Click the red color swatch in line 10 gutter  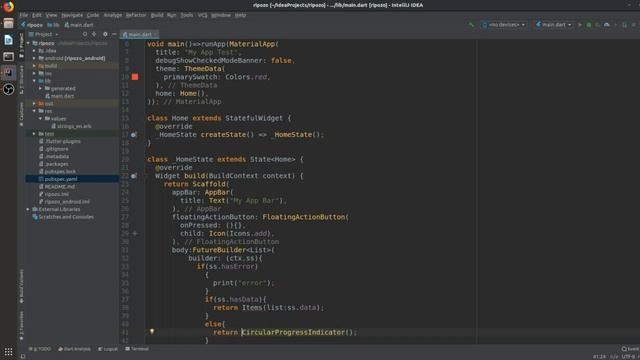135,77
